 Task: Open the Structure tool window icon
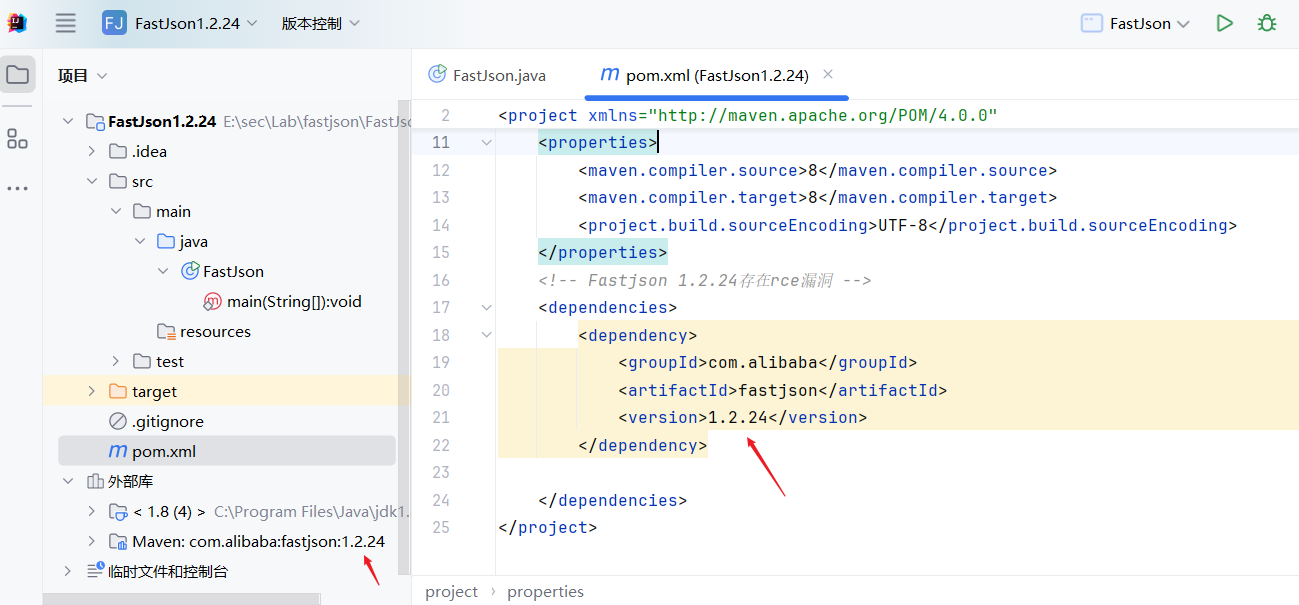[x=17, y=139]
